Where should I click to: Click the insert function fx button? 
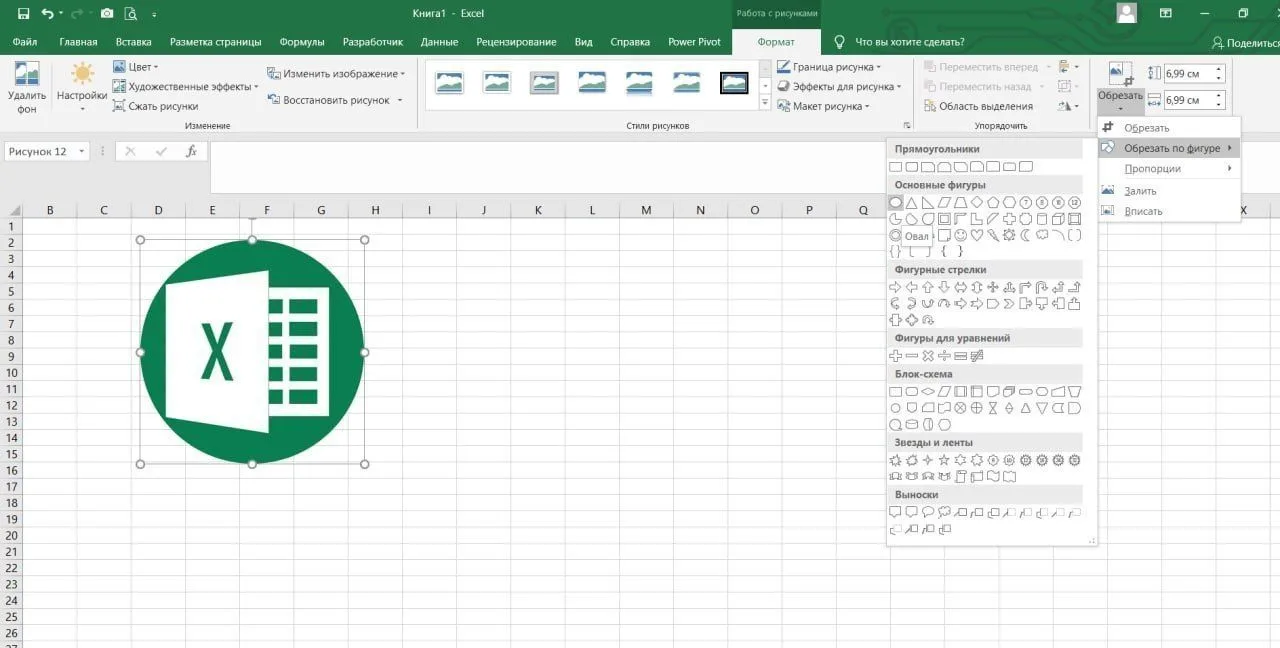click(x=191, y=152)
